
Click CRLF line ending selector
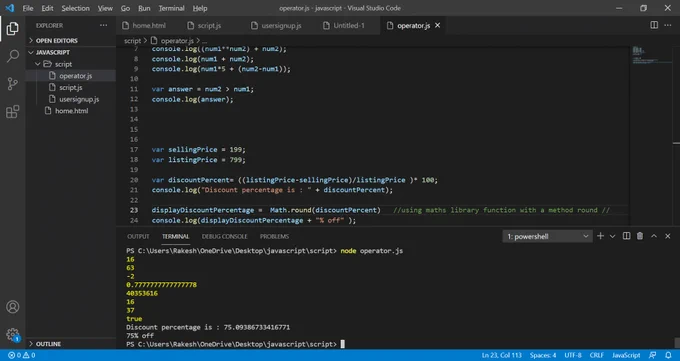pyautogui.click(x=596, y=355)
